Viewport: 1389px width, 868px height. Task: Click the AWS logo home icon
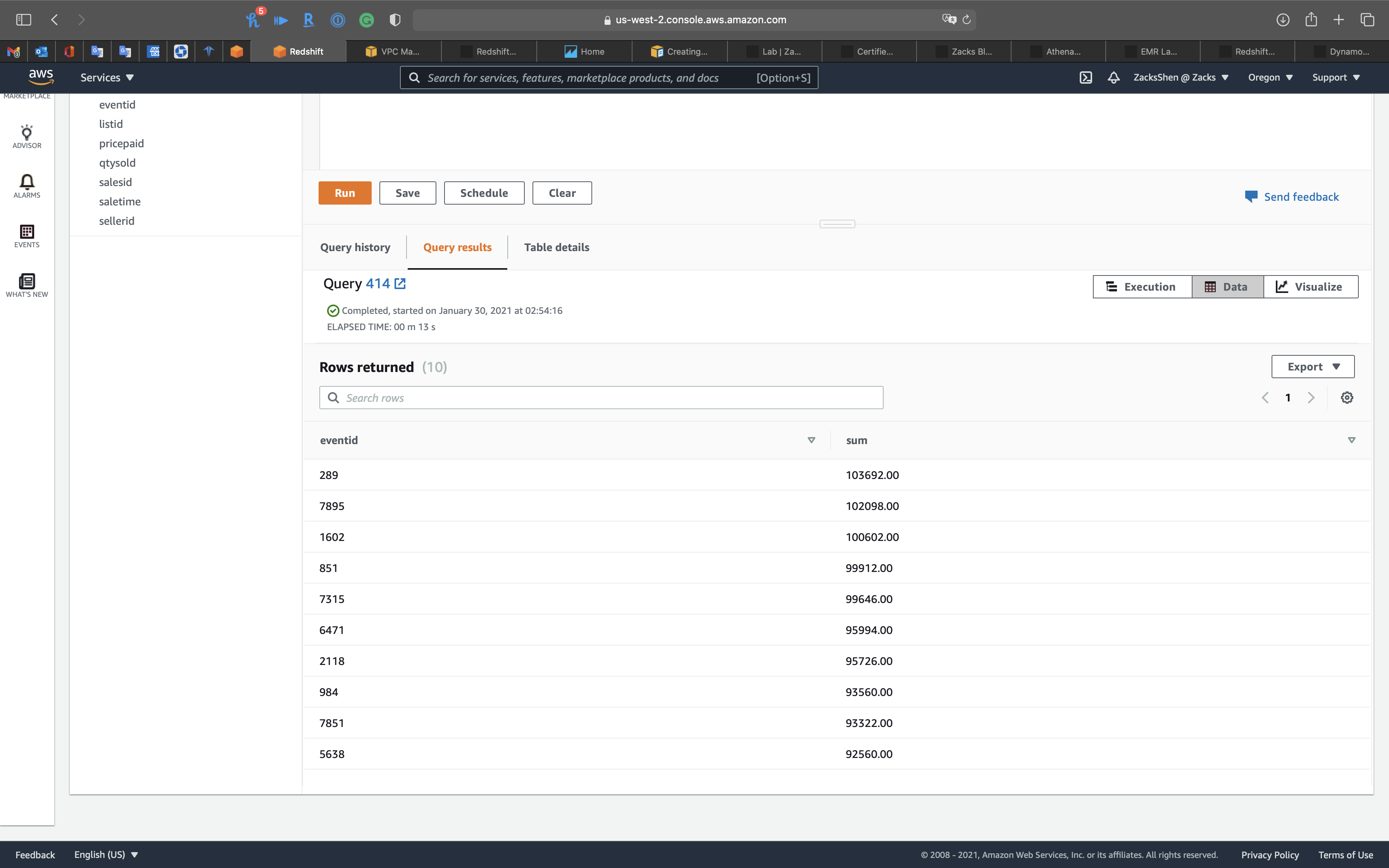pos(41,77)
